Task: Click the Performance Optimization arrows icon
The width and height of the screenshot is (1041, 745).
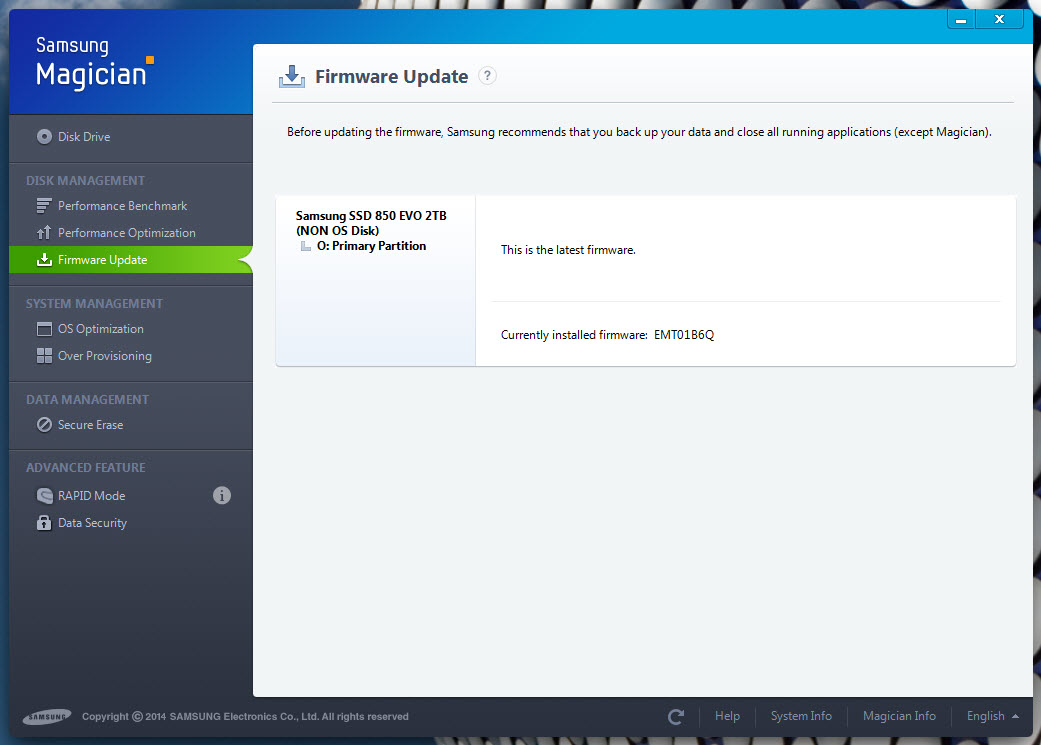Action: tap(44, 232)
